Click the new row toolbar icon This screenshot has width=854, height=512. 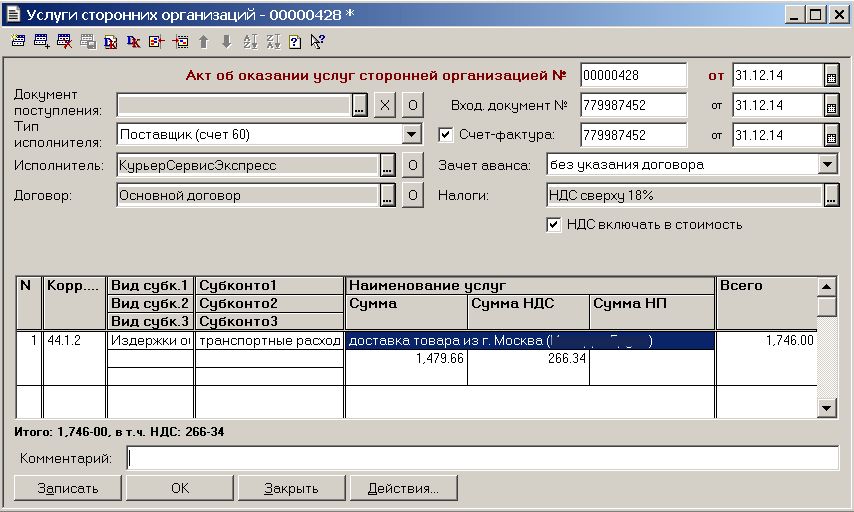(x=18, y=41)
